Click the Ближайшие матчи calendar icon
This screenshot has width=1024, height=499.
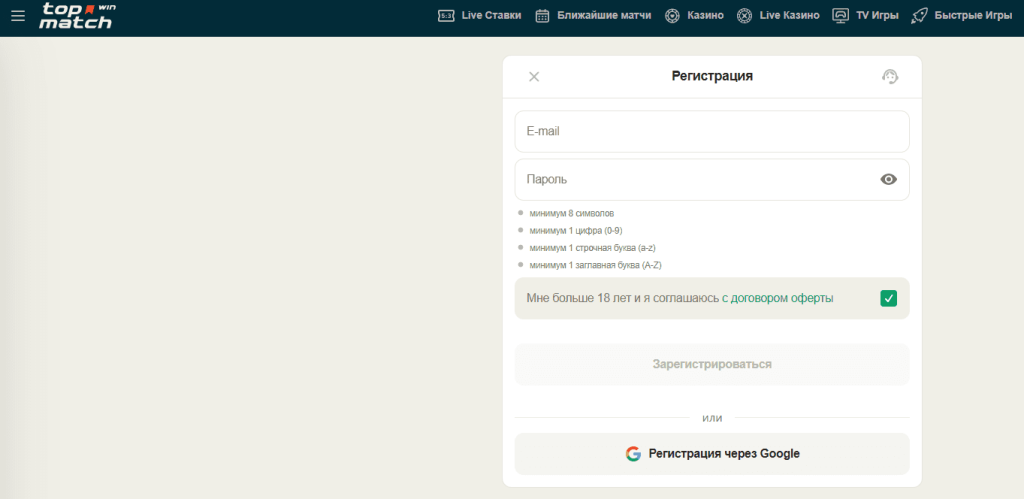click(x=543, y=16)
